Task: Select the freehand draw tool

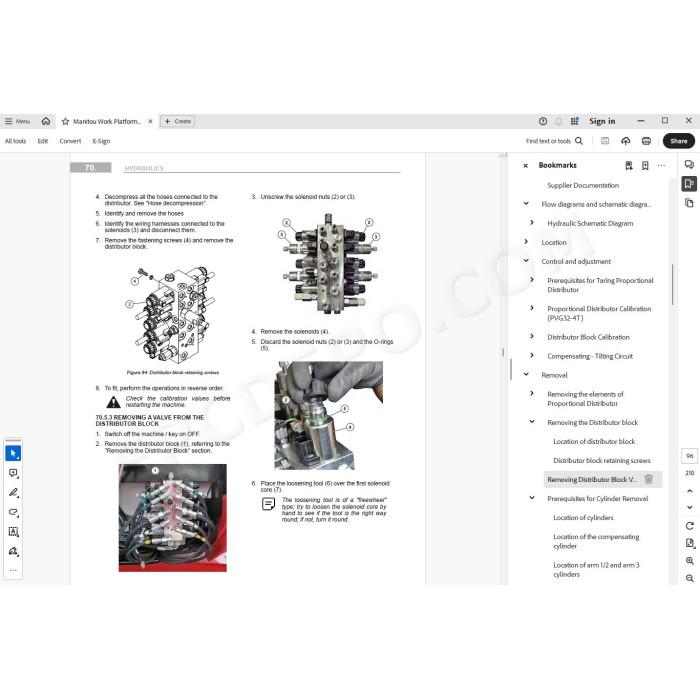Action: pos(13,512)
